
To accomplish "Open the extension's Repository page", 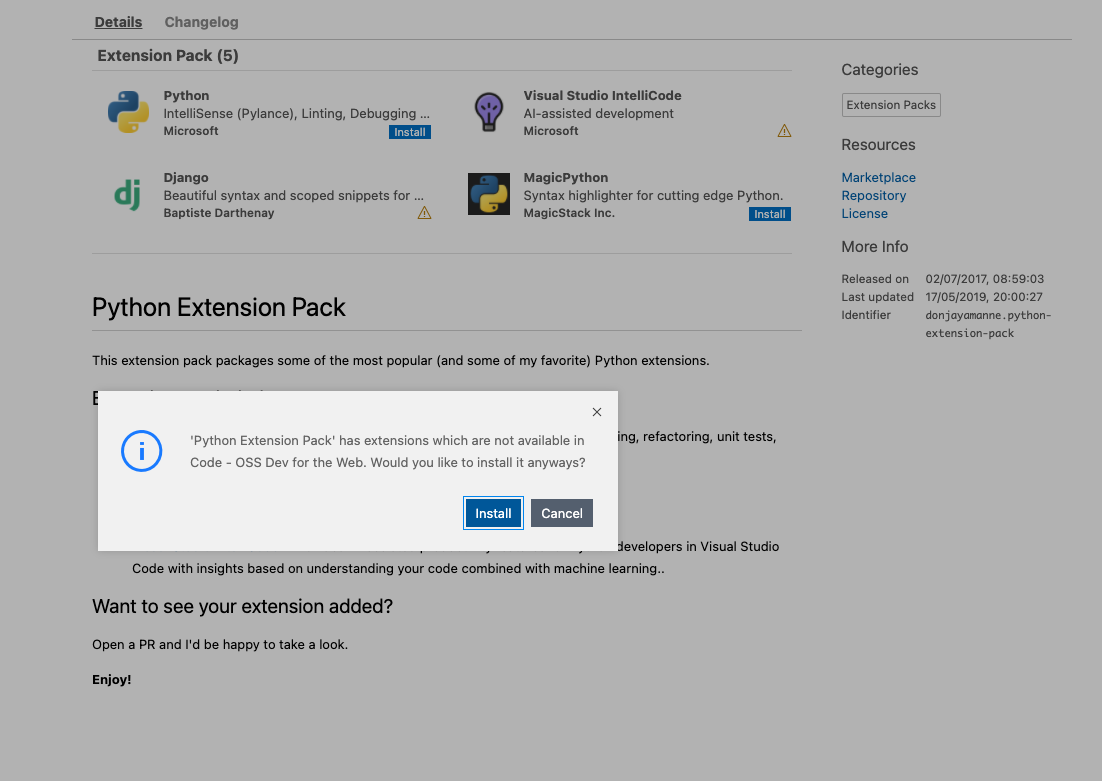I will tap(874, 195).
